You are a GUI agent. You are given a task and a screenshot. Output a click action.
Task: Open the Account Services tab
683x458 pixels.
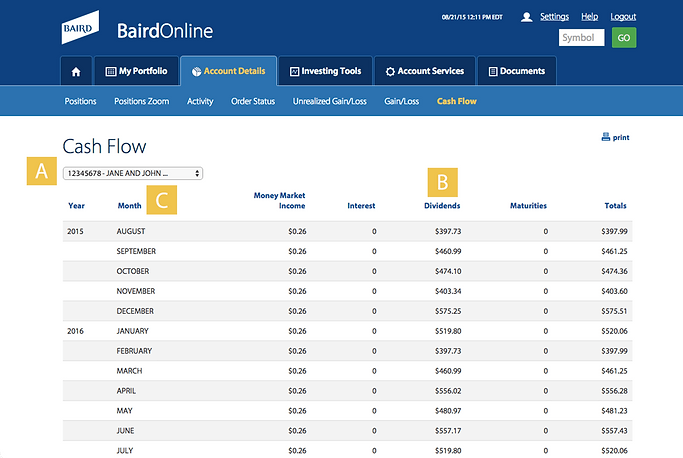point(425,71)
